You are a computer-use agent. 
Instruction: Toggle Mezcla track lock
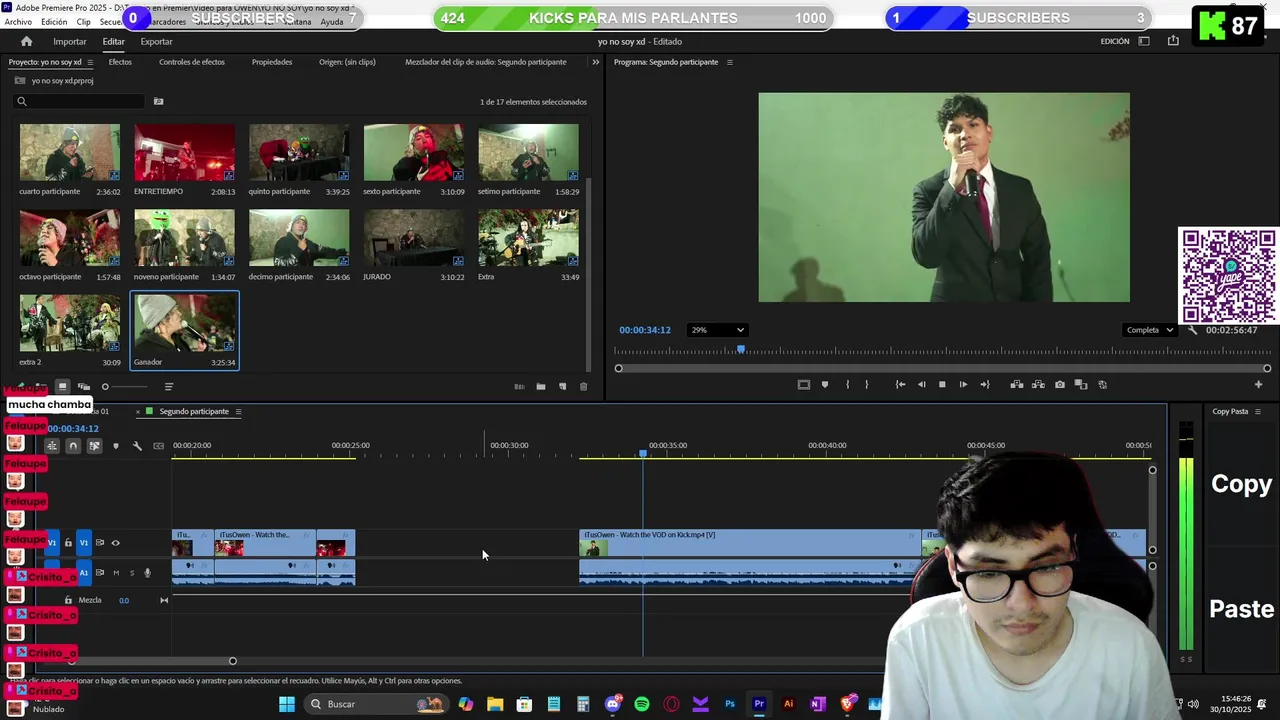click(68, 600)
